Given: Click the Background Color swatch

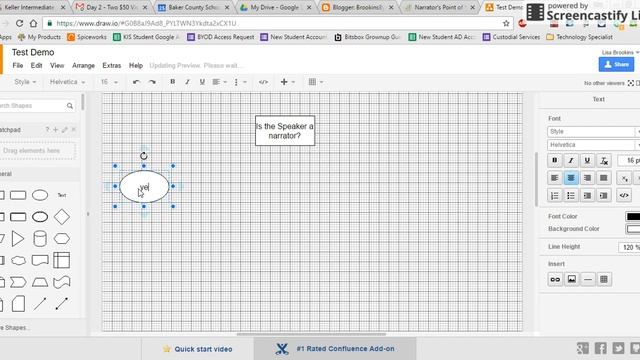Looking at the screenshot, I should tap(633, 229).
